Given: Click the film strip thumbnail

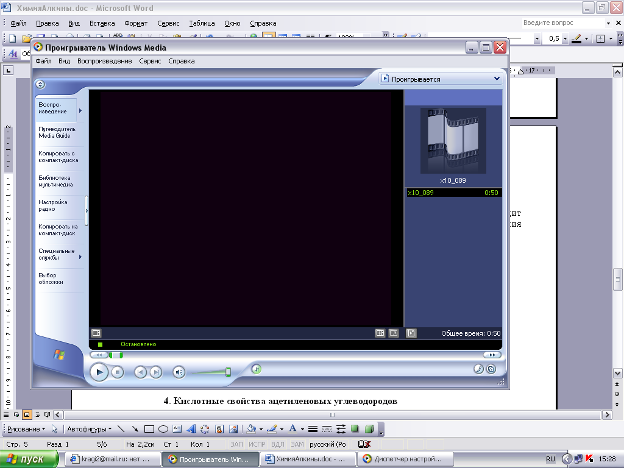Looking at the screenshot, I should 453,140.
